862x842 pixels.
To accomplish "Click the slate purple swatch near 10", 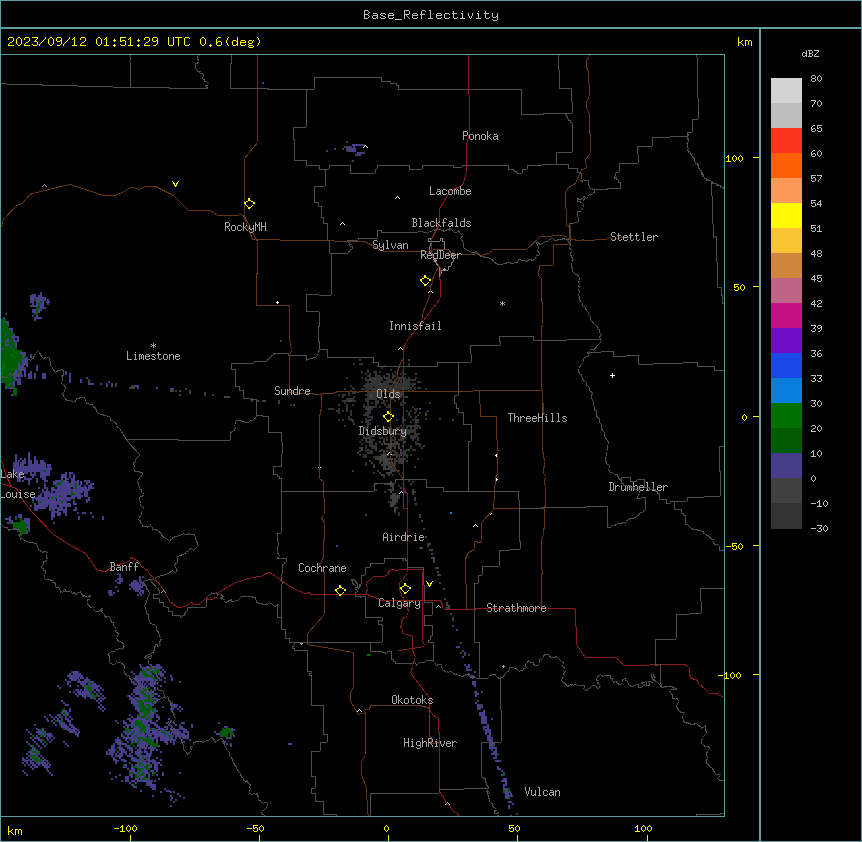I will [786, 466].
